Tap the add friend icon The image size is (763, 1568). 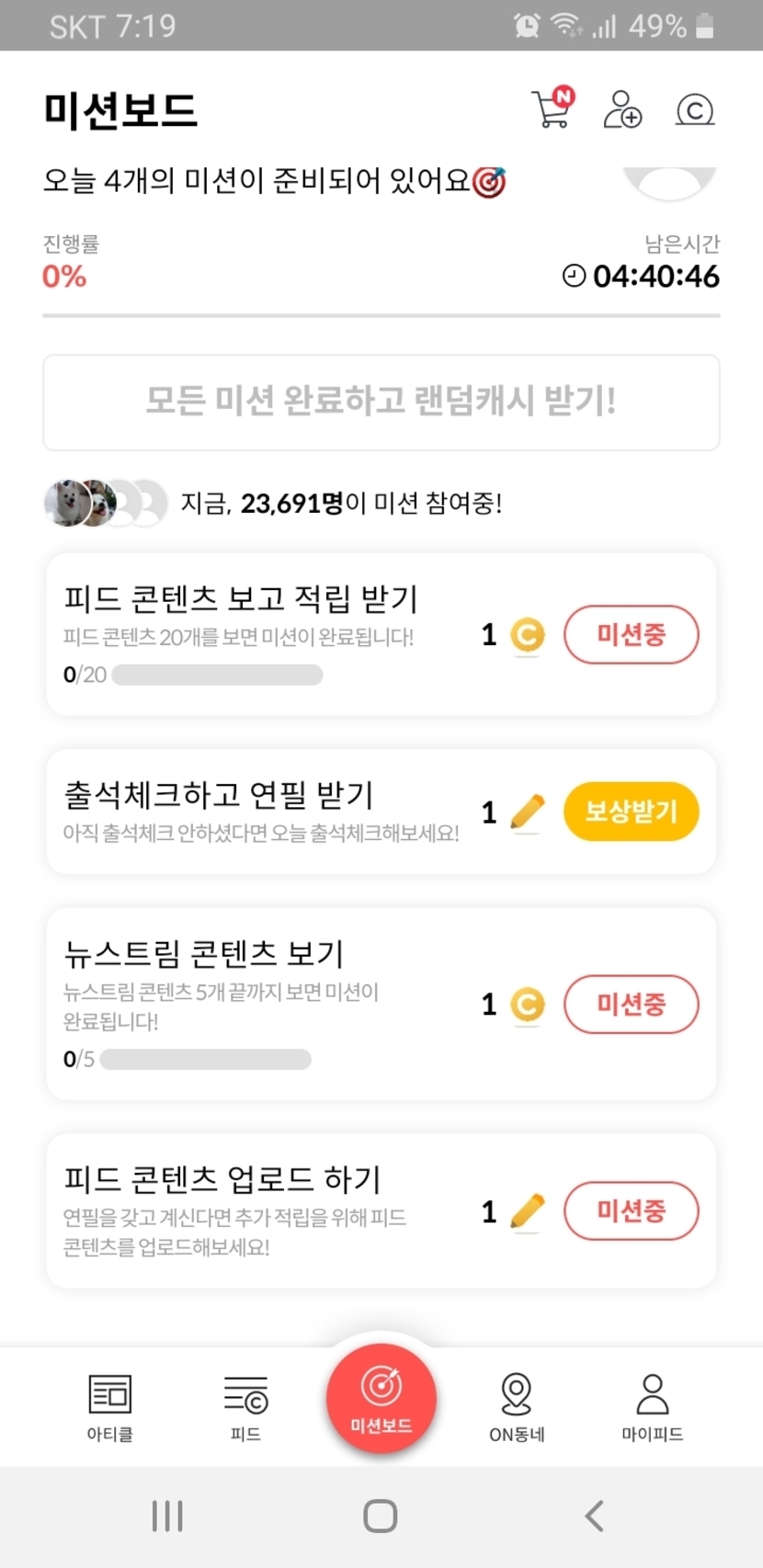point(622,109)
